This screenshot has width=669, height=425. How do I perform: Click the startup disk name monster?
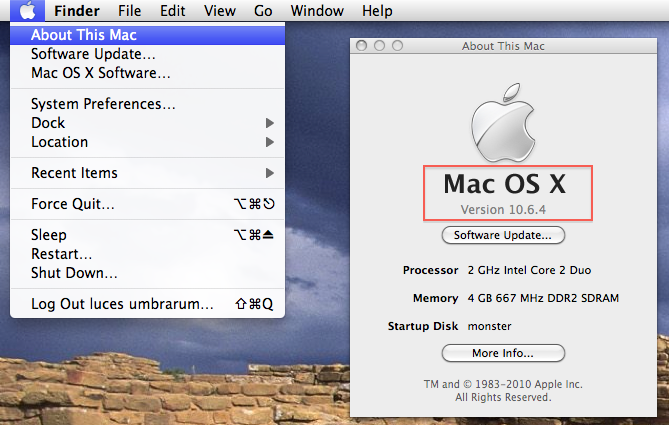click(489, 326)
